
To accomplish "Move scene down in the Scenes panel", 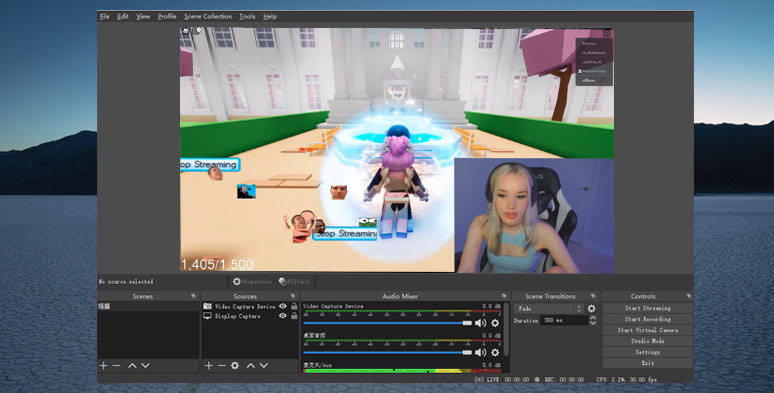I will [145, 365].
